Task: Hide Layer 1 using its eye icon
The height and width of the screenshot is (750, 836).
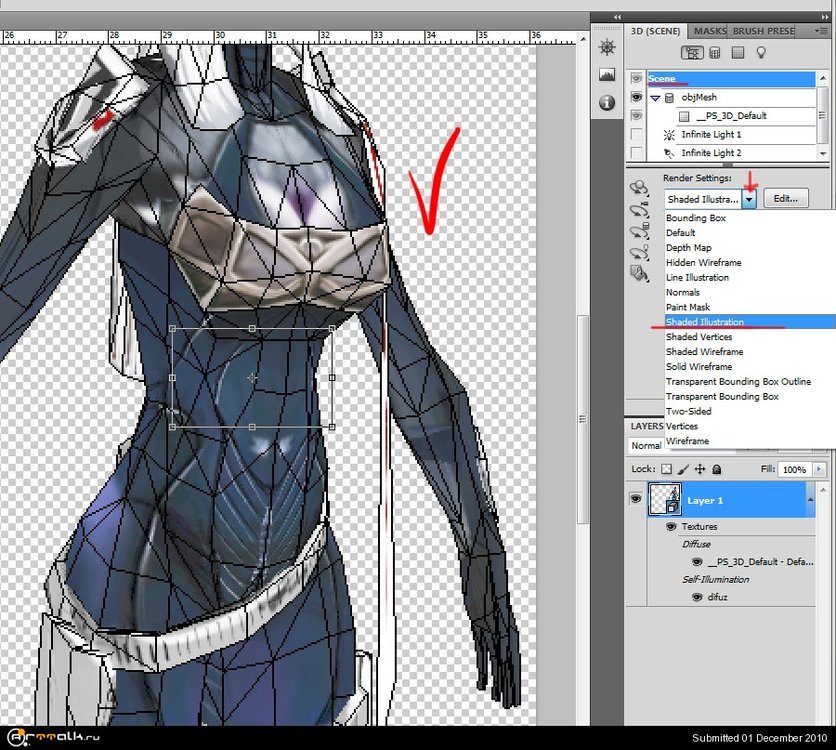Action: tap(636, 499)
